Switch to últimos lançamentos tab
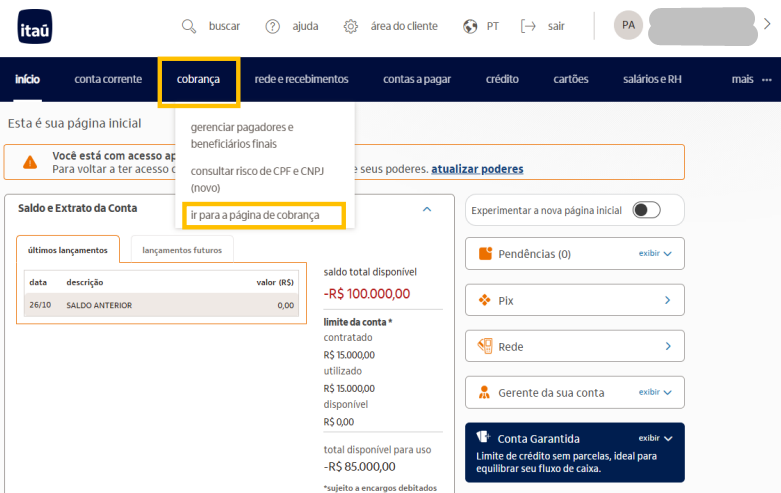Viewport: 781px width, 493px height. (68, 249)
